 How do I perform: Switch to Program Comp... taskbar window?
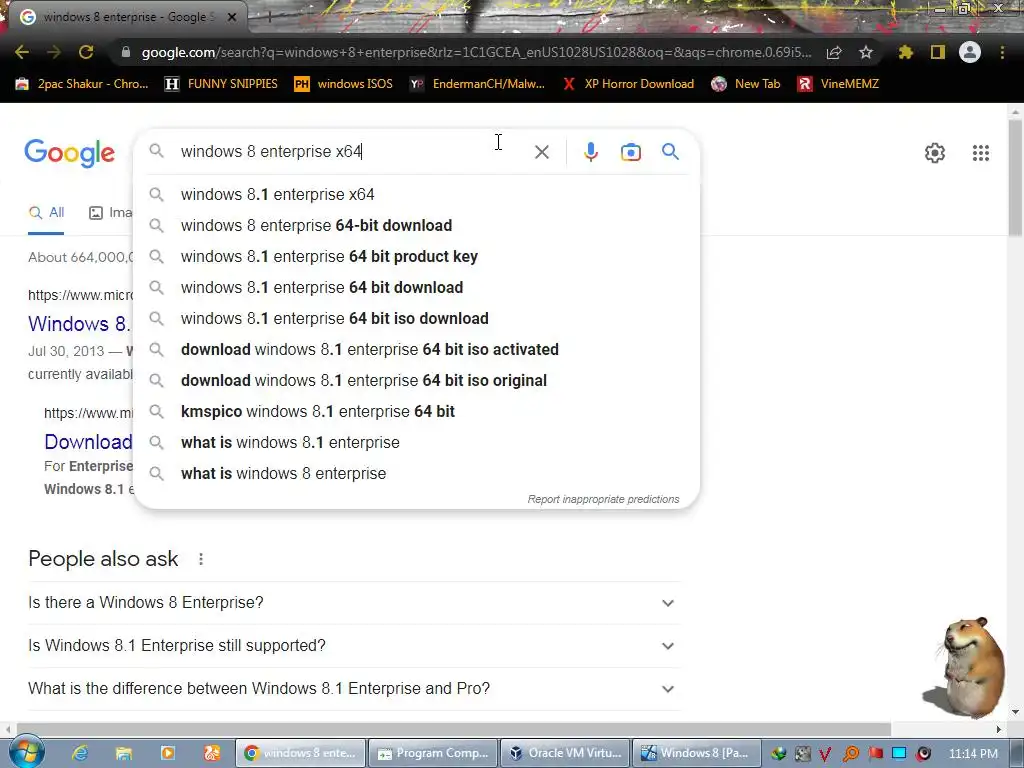[x=433, y=753]
